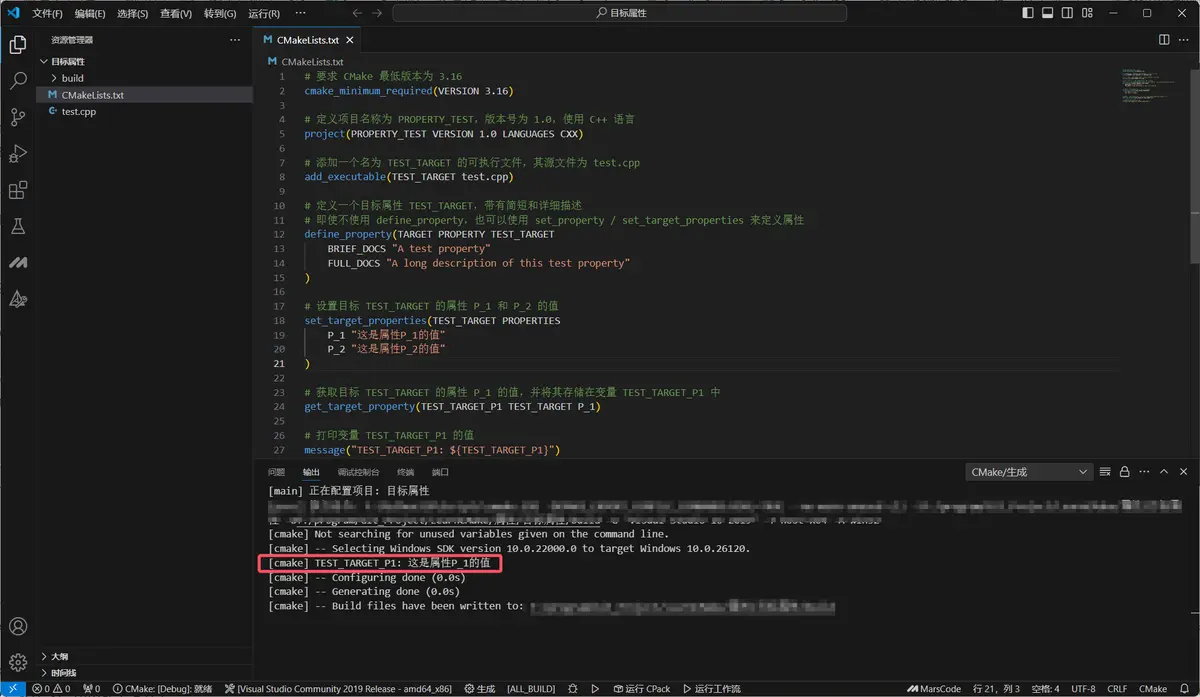
Task: Change build variant CMake: [Debug] in status bar
Action: tap(163, 689)
